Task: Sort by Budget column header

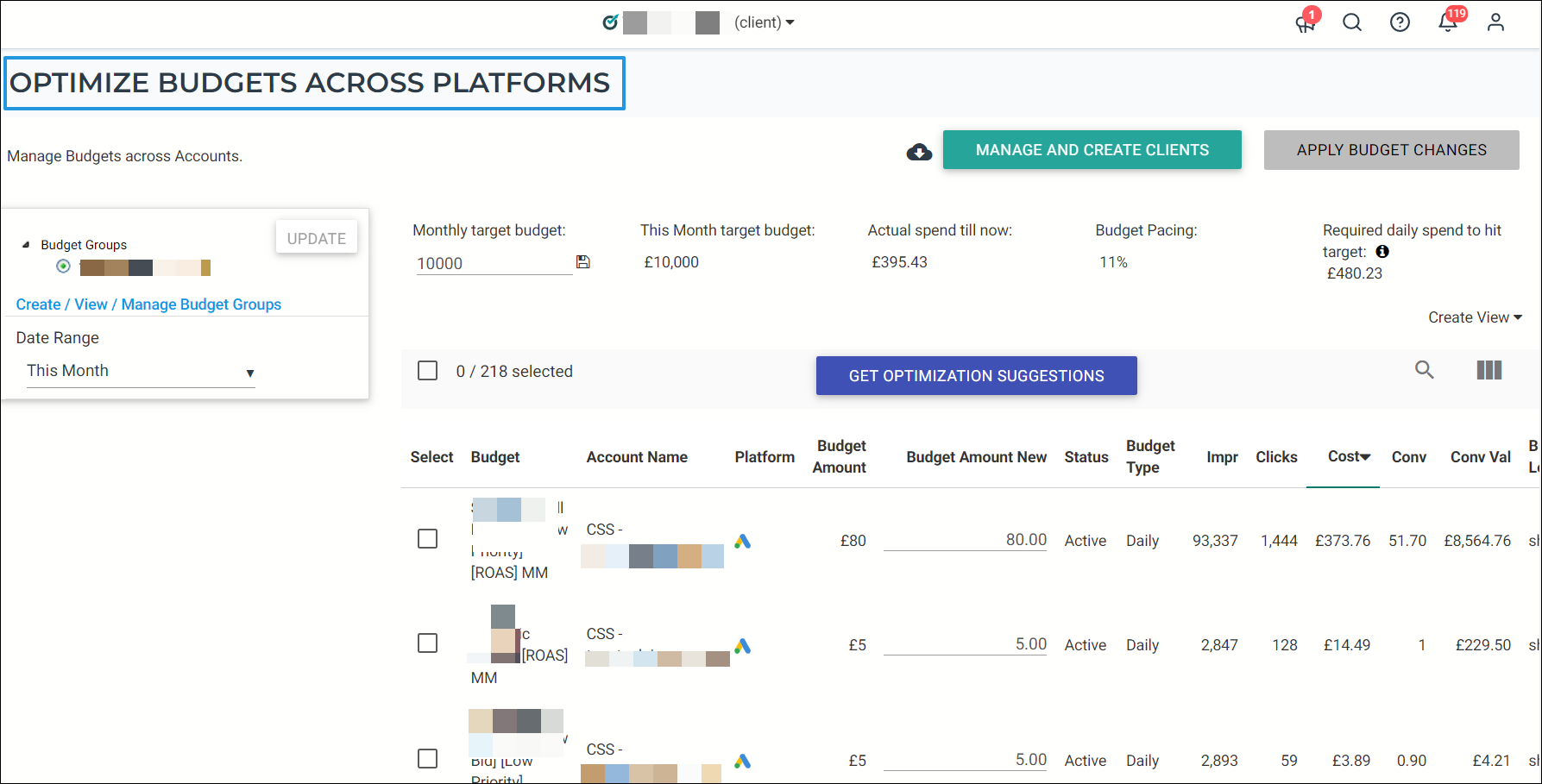Action: [x=495, y=457]
